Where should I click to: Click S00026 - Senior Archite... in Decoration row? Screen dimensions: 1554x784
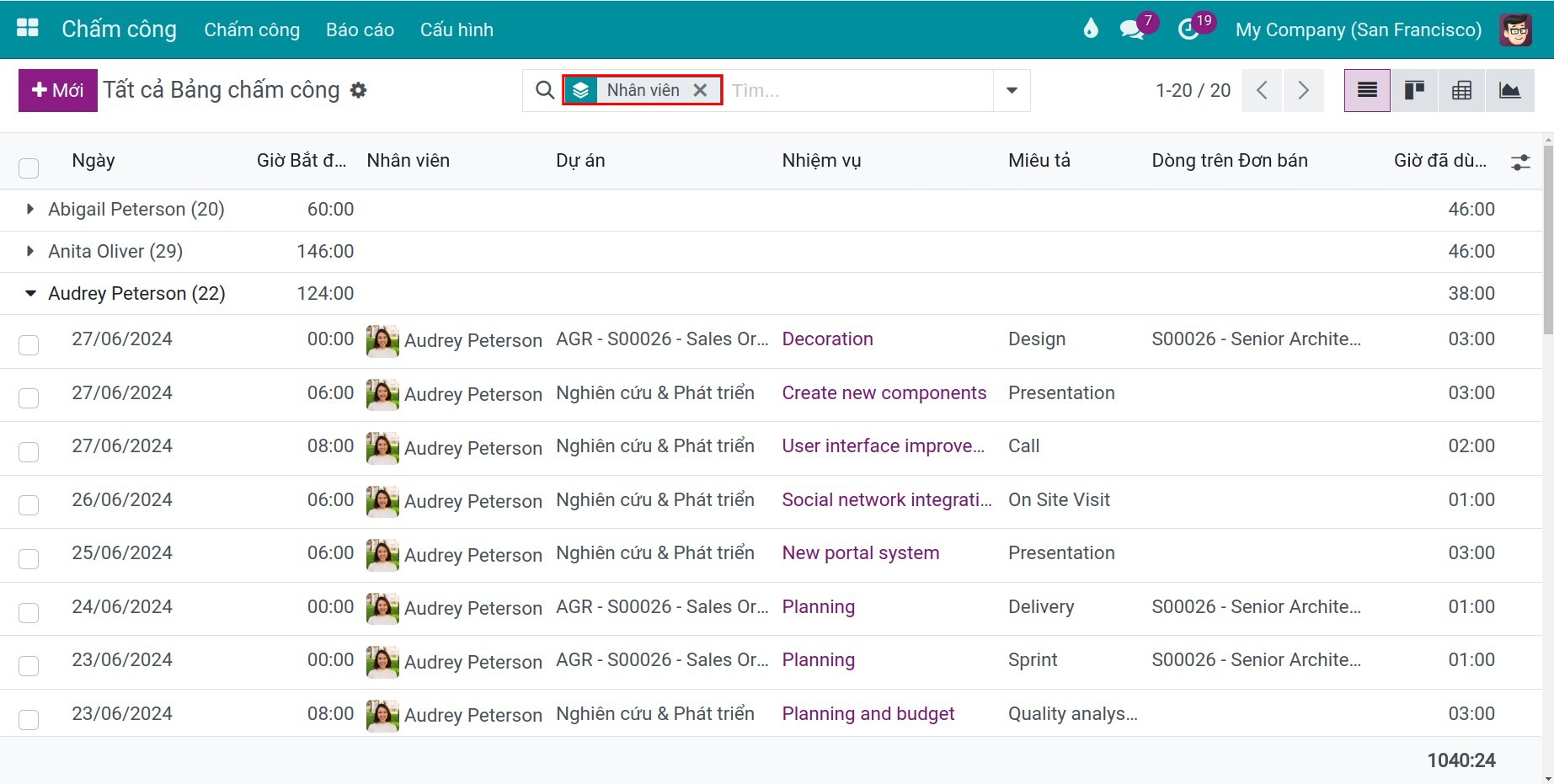click(x=1256, y=339)
